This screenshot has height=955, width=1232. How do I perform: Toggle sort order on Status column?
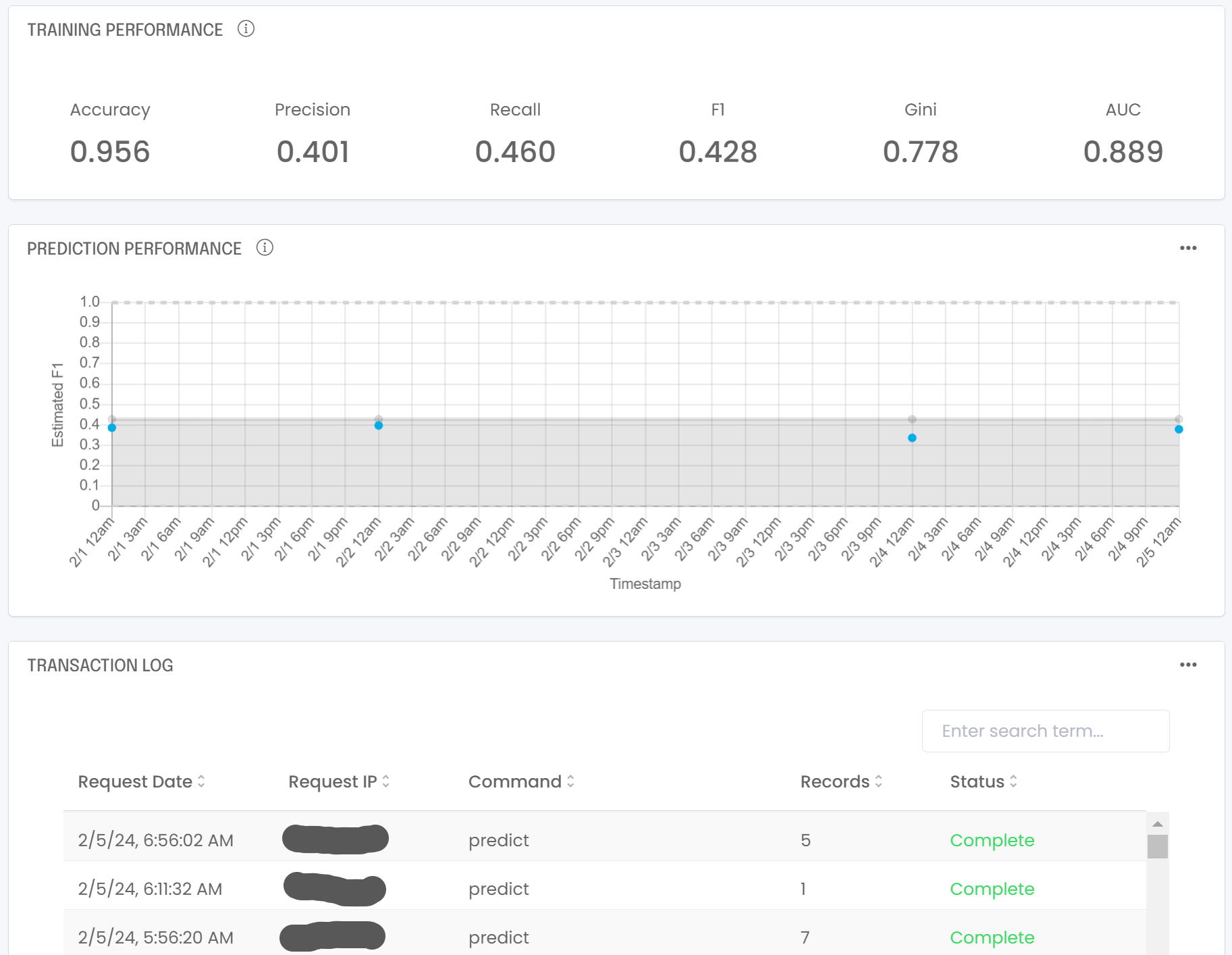click(x=1015, y=781)
